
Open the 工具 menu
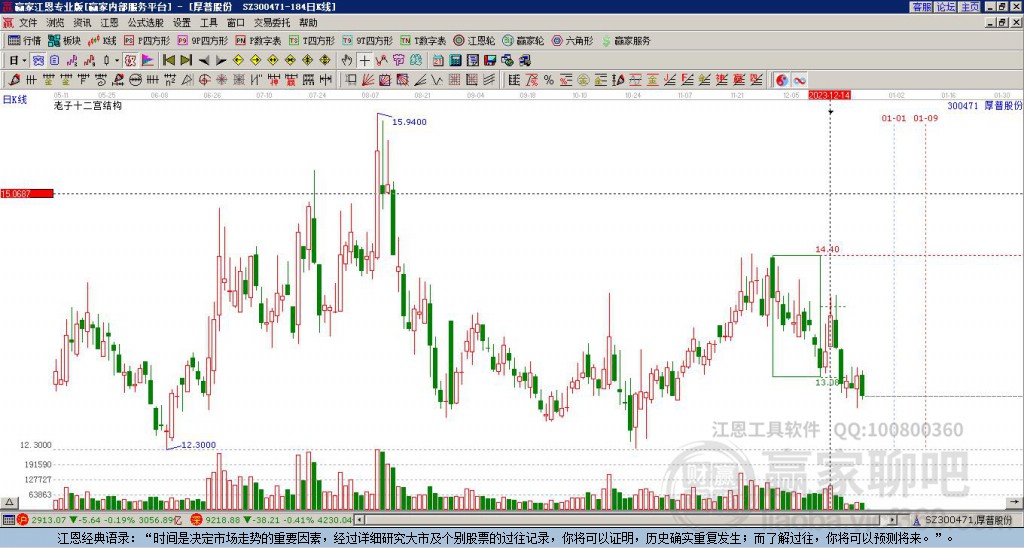[209, 23]
